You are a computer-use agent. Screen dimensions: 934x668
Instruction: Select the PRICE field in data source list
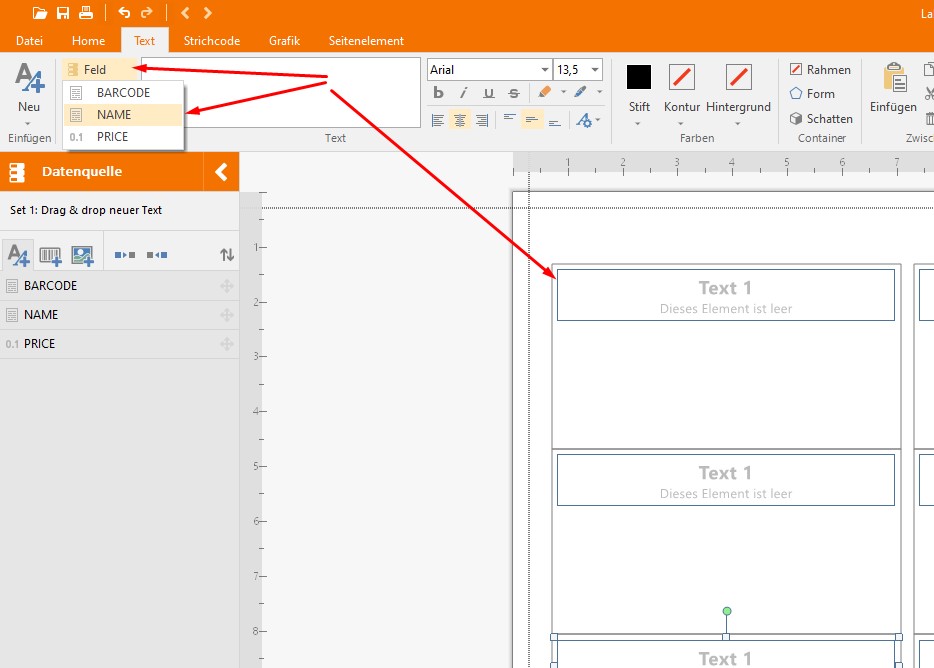(40, 344)
